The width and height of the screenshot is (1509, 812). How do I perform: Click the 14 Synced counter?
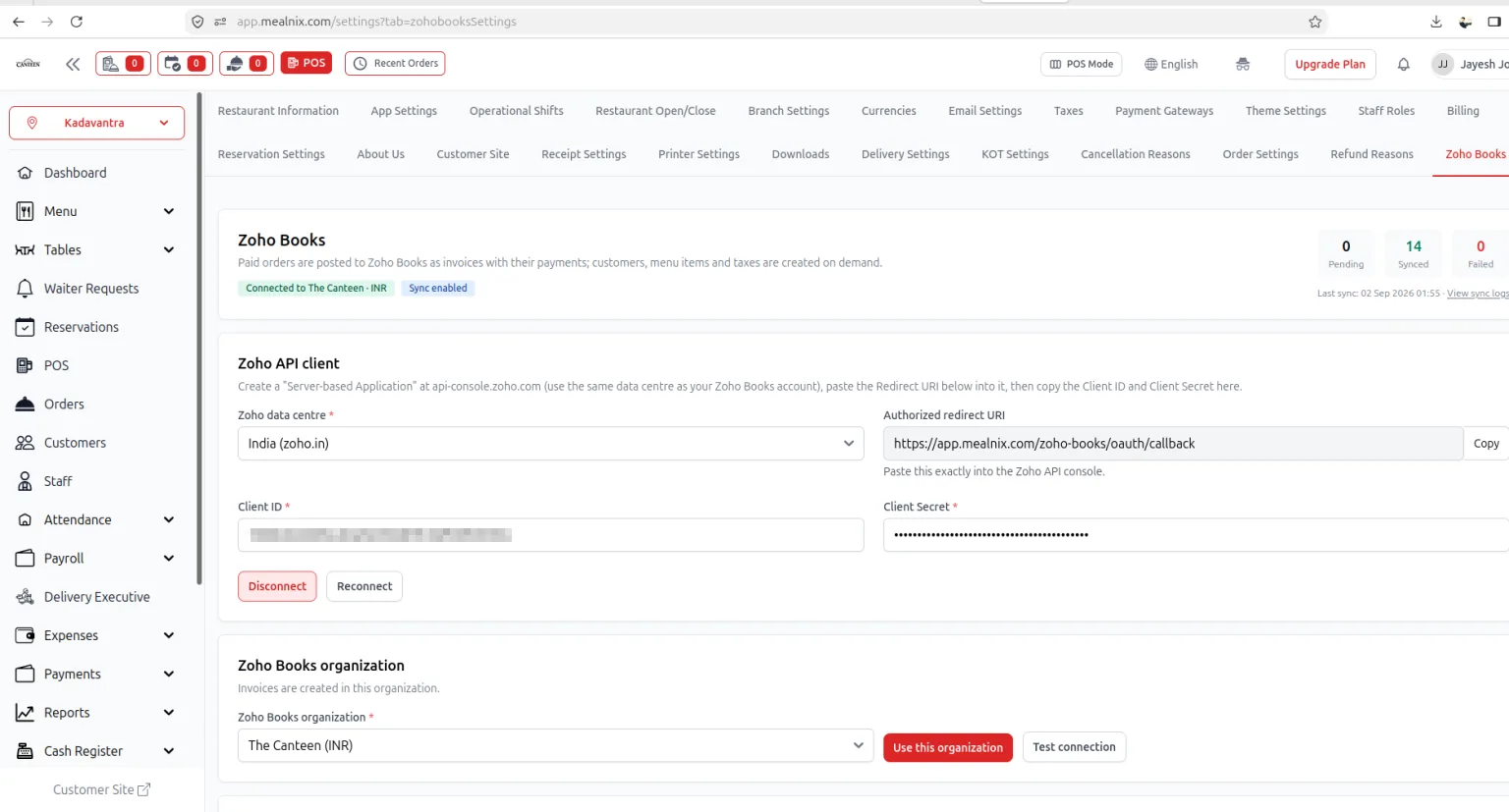point(1413,252)
